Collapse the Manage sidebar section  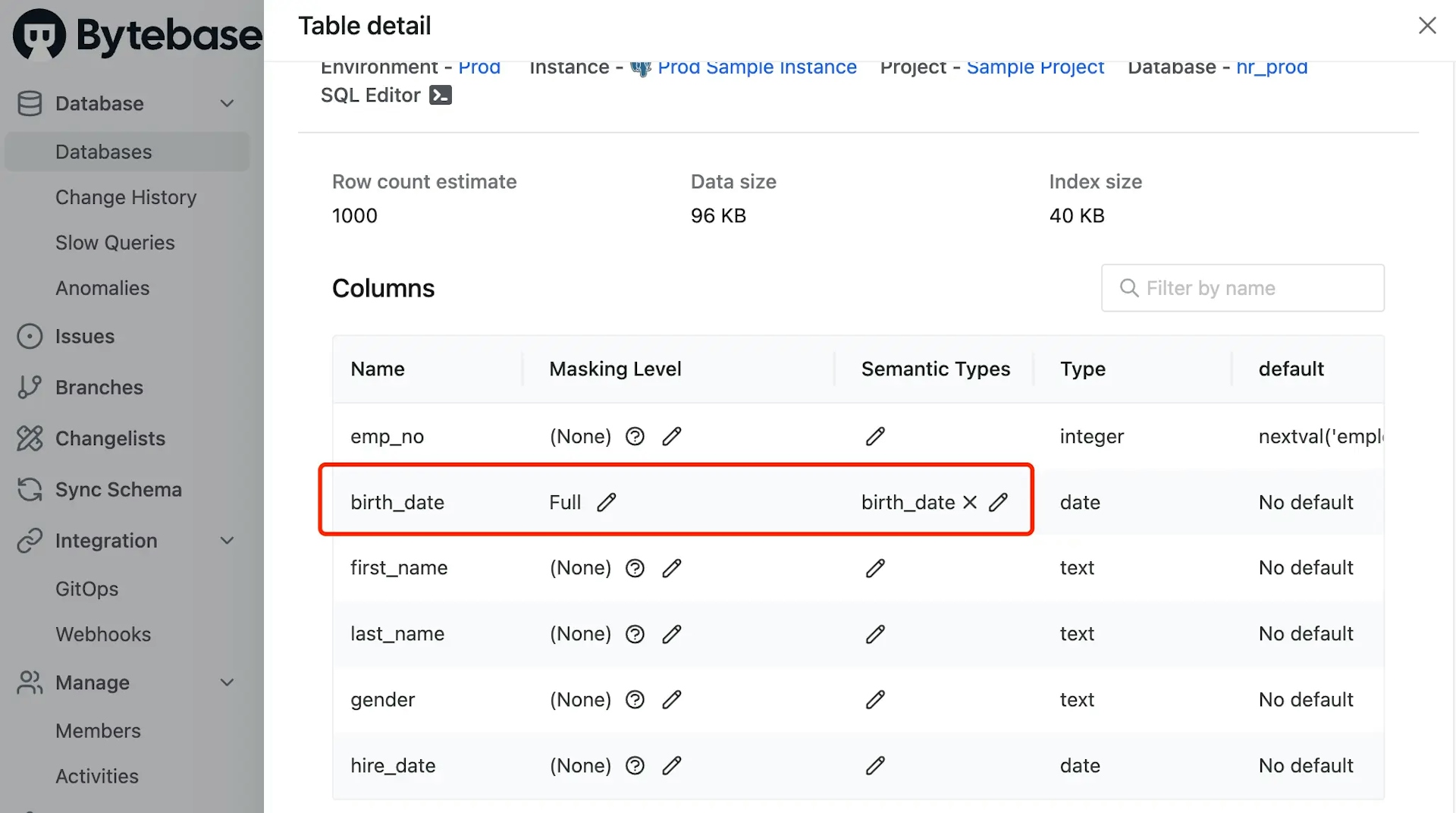click(227, 683)
